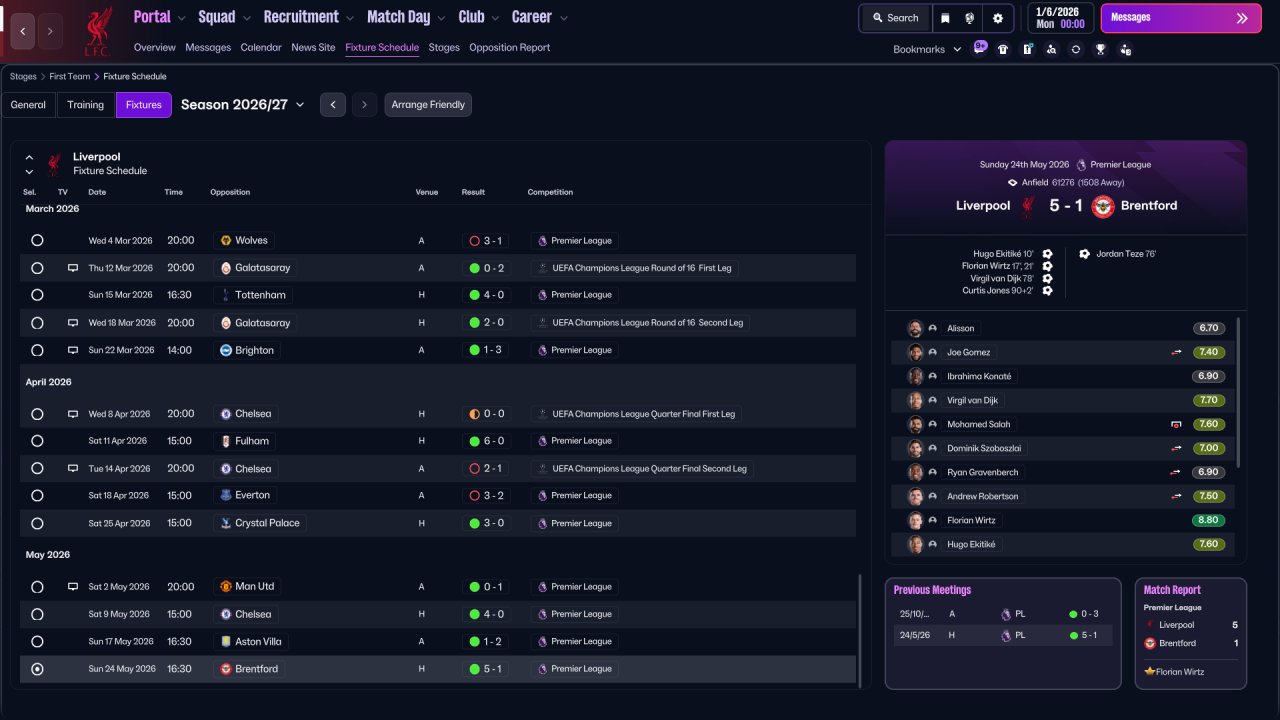The image size is (1280, 720).
Task: Click the Everton club badge
Action: tap(226, 495)
